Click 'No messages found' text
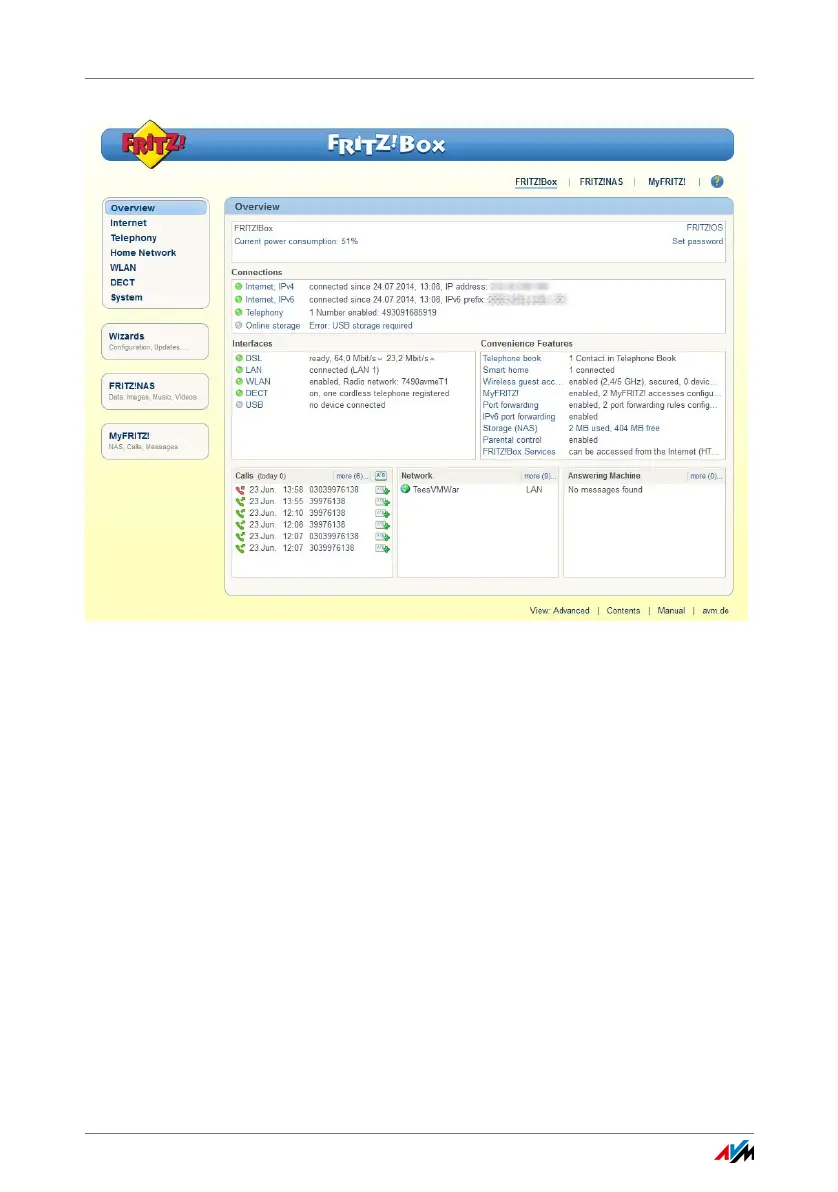Image resolution: width=838 pixels, height=1192 pixels. point(605,490)
